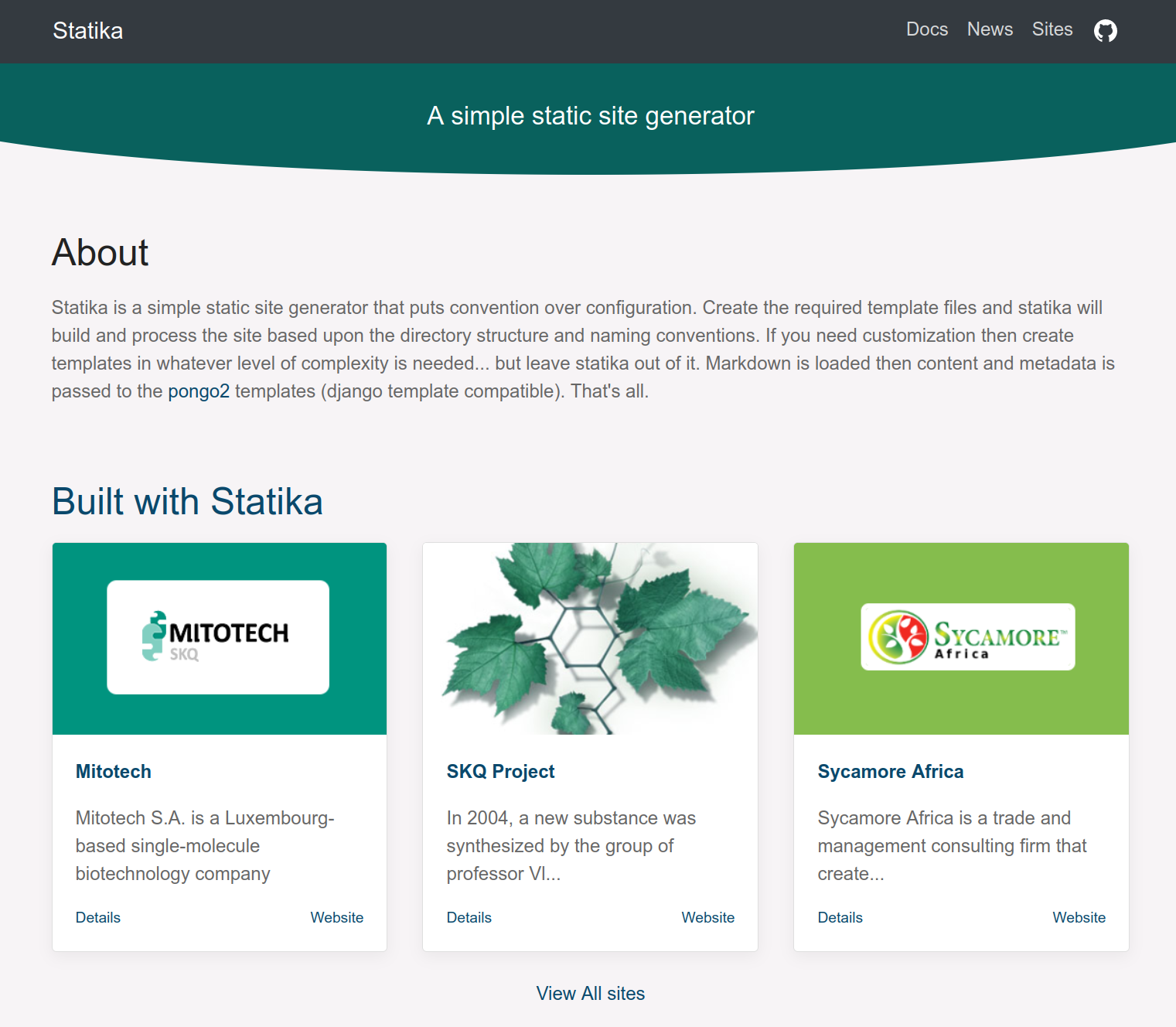Click View All sites link
The height and width of the screenshot is (1027, 1176).
590,994
